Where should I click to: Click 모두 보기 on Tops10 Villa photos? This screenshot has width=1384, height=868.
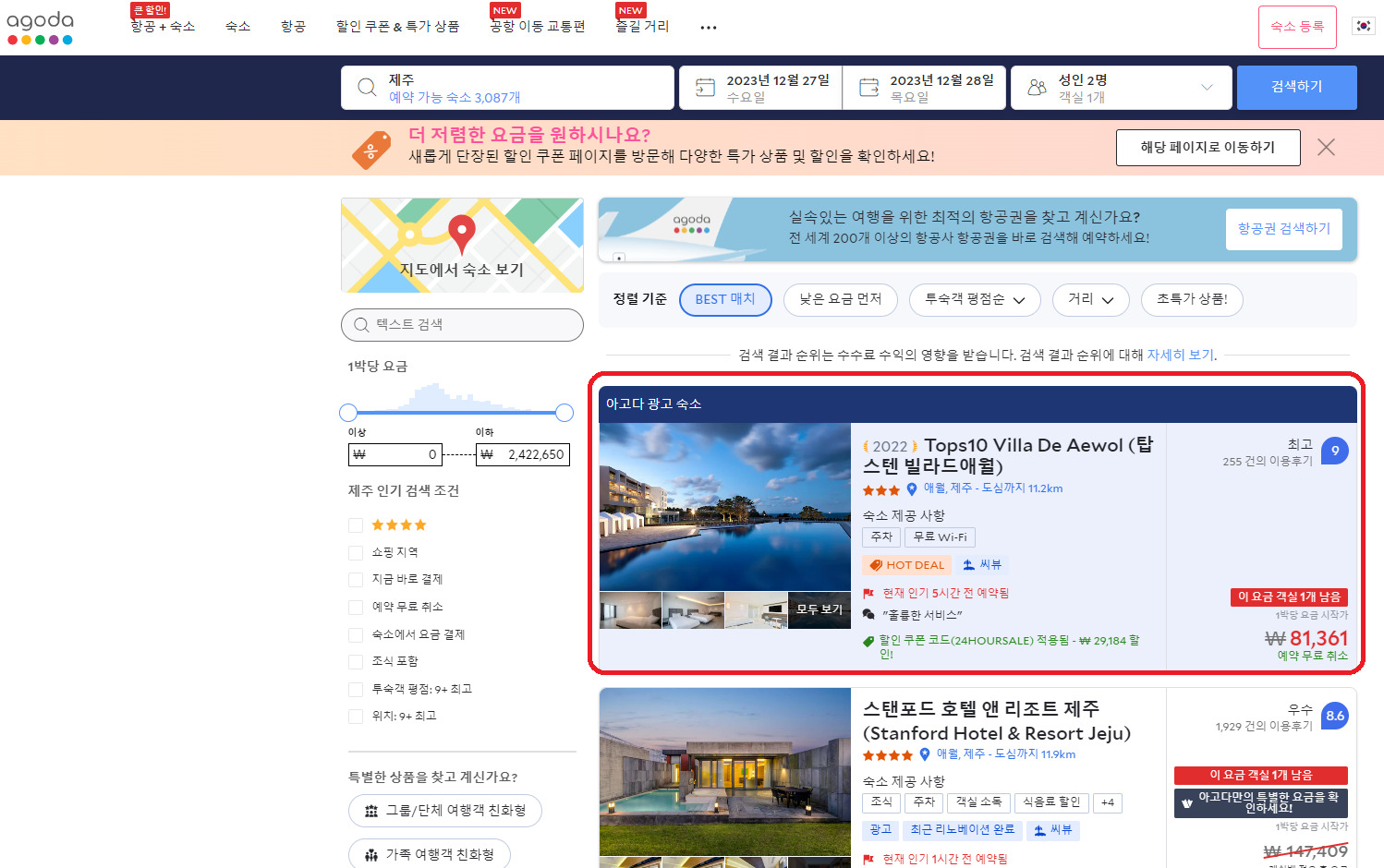tap(819, 610)
